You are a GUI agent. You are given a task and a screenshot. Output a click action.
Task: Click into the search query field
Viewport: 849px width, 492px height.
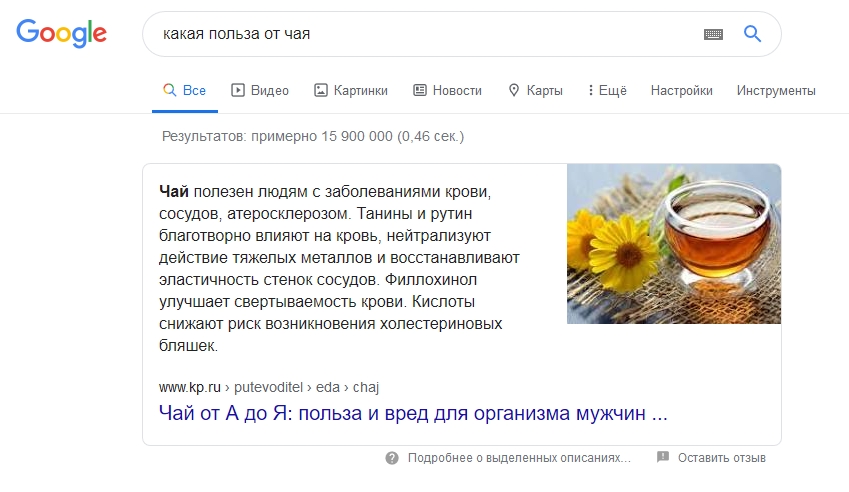[x=420, y=34]
